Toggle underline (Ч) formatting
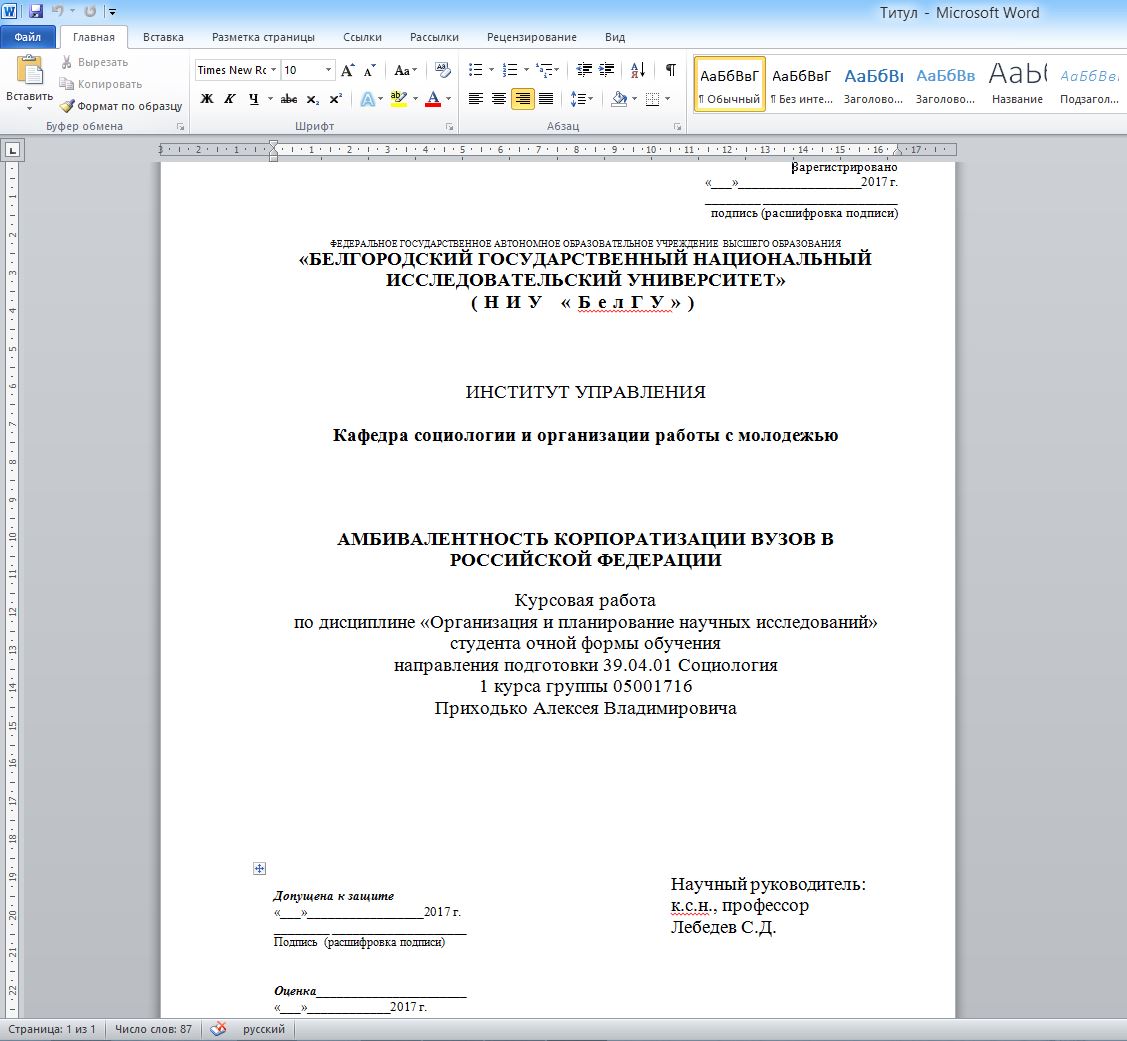The height and width of the screenshot is (1041, 1127). point(253,98)
